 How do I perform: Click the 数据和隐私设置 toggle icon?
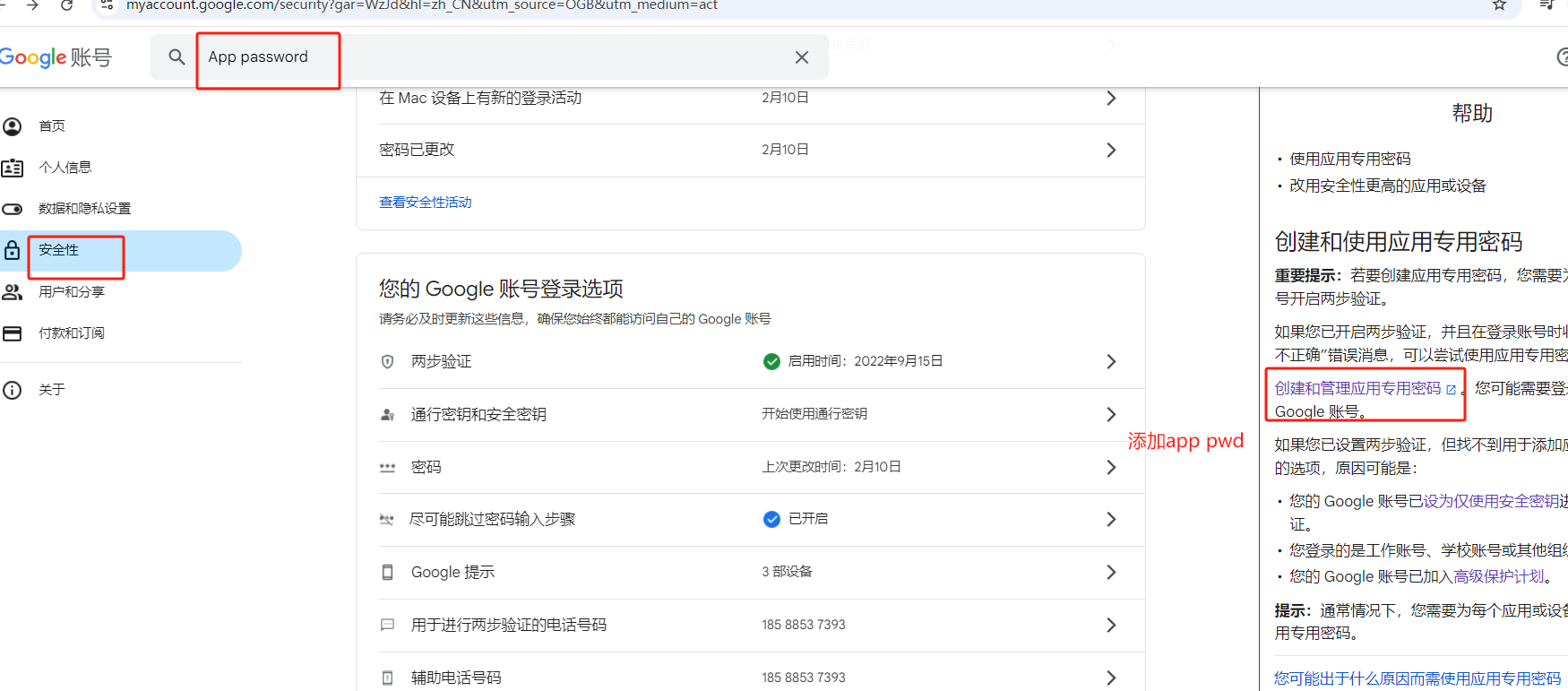point(13,209)
